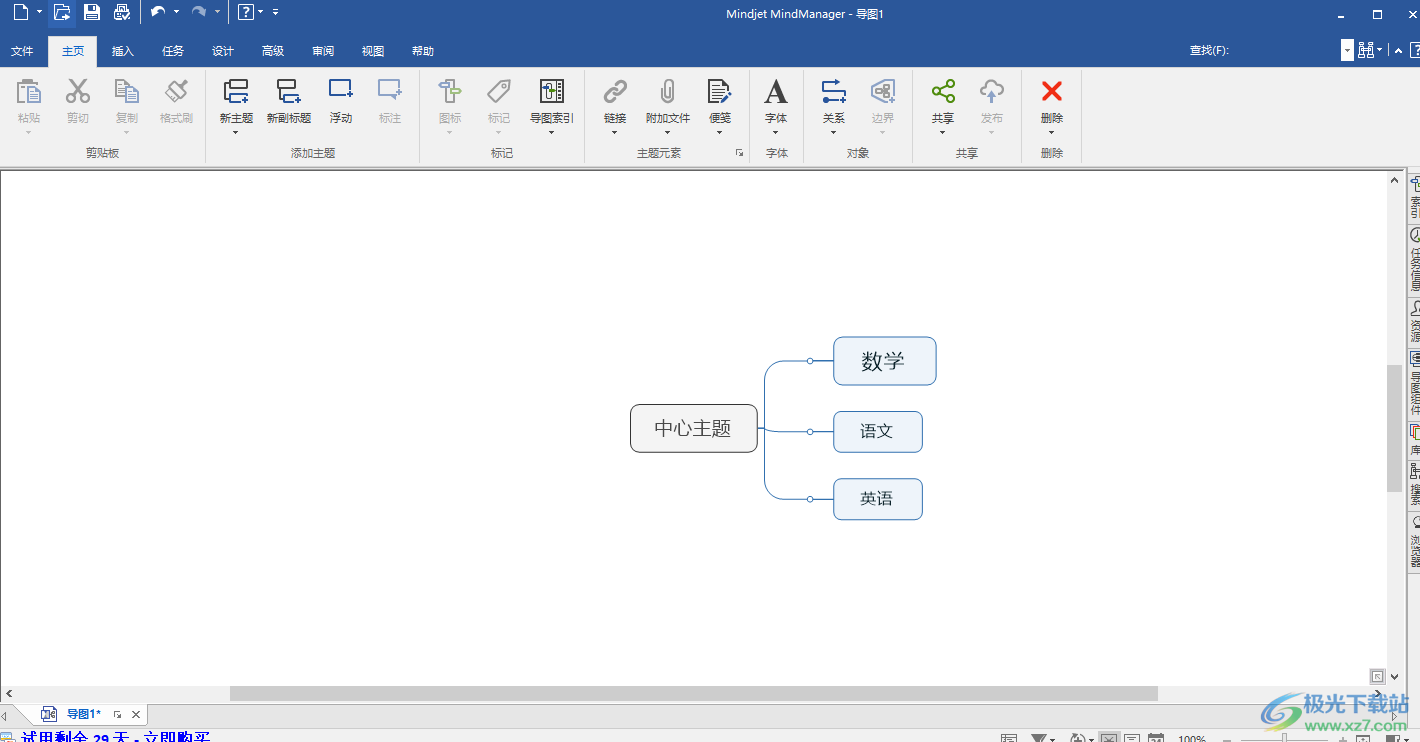Image resolution: width=1420 pixels, height=742 pixels.
Task: Switch to the 视图 (View) tab
Action: pyautogui.click(x=373, y=51)
